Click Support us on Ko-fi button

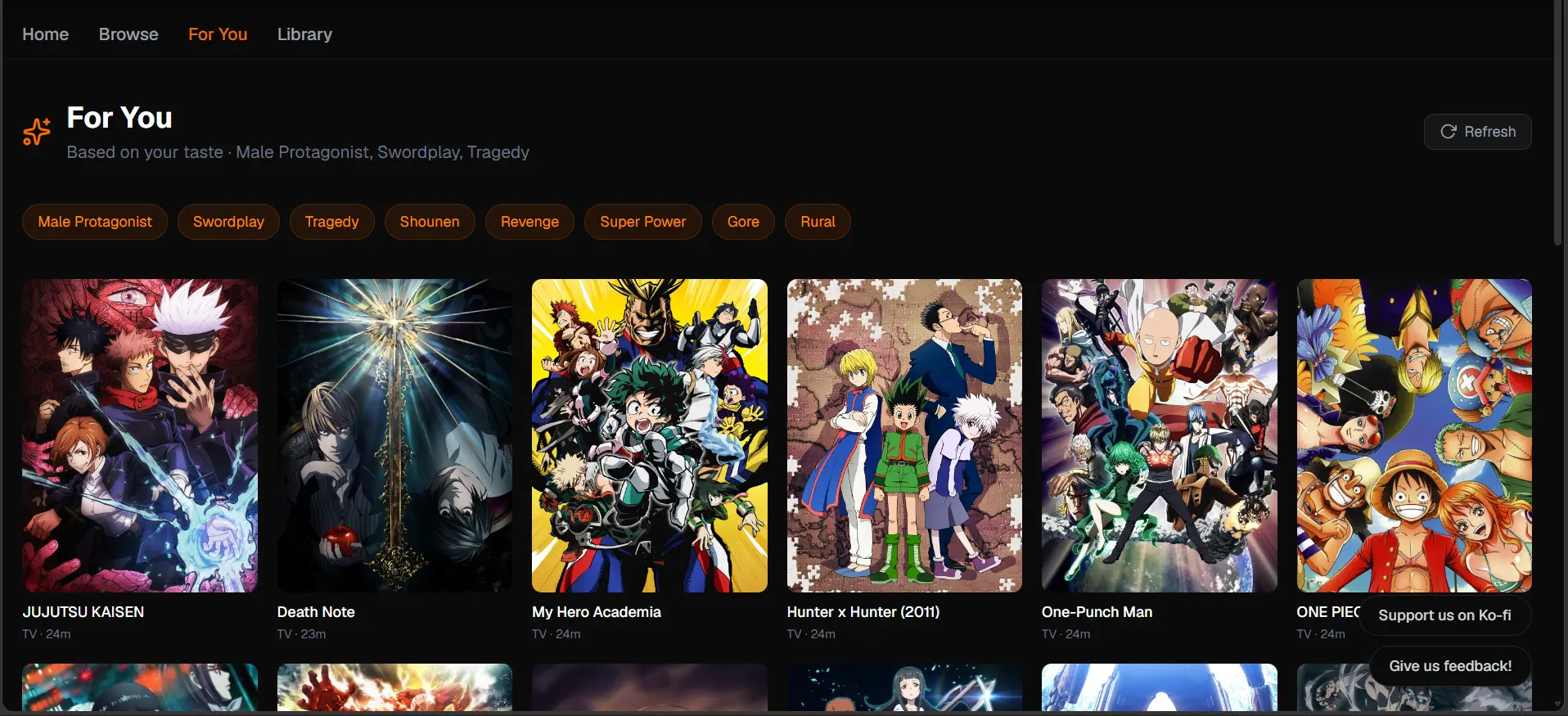pos(1444,615)
